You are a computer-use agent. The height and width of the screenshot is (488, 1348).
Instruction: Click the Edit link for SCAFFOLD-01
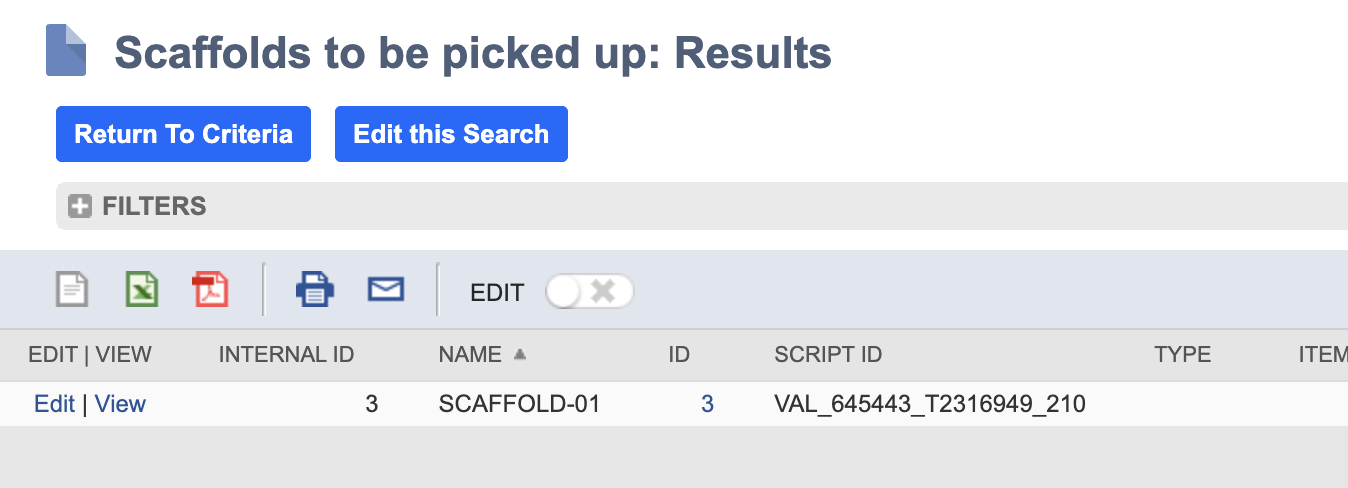coord(54,404)
